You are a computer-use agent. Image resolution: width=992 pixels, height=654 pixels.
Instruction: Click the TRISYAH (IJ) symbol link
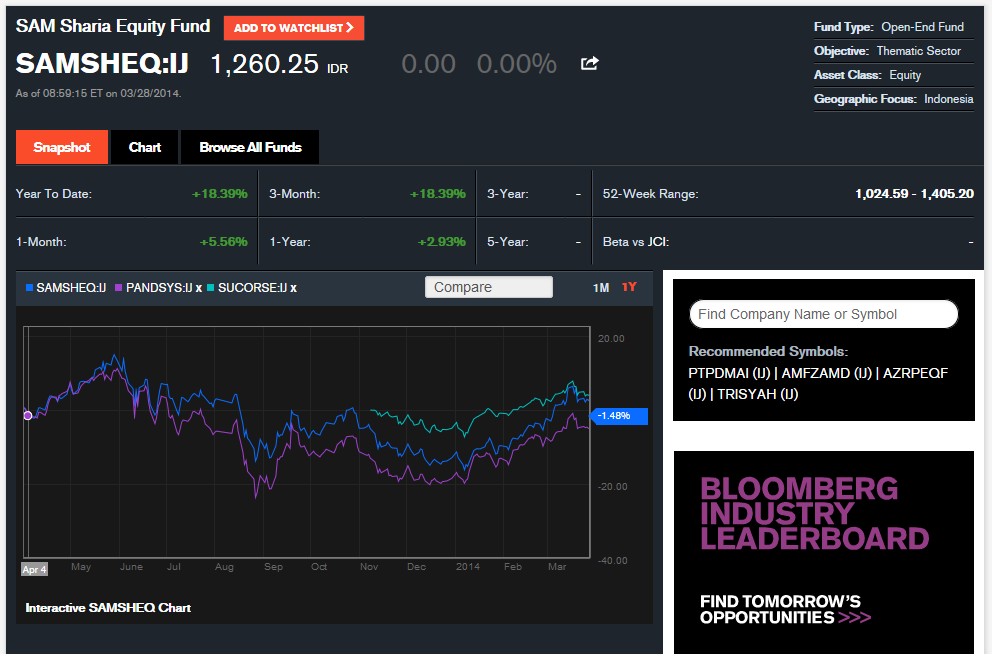click(x=760, y=394)
